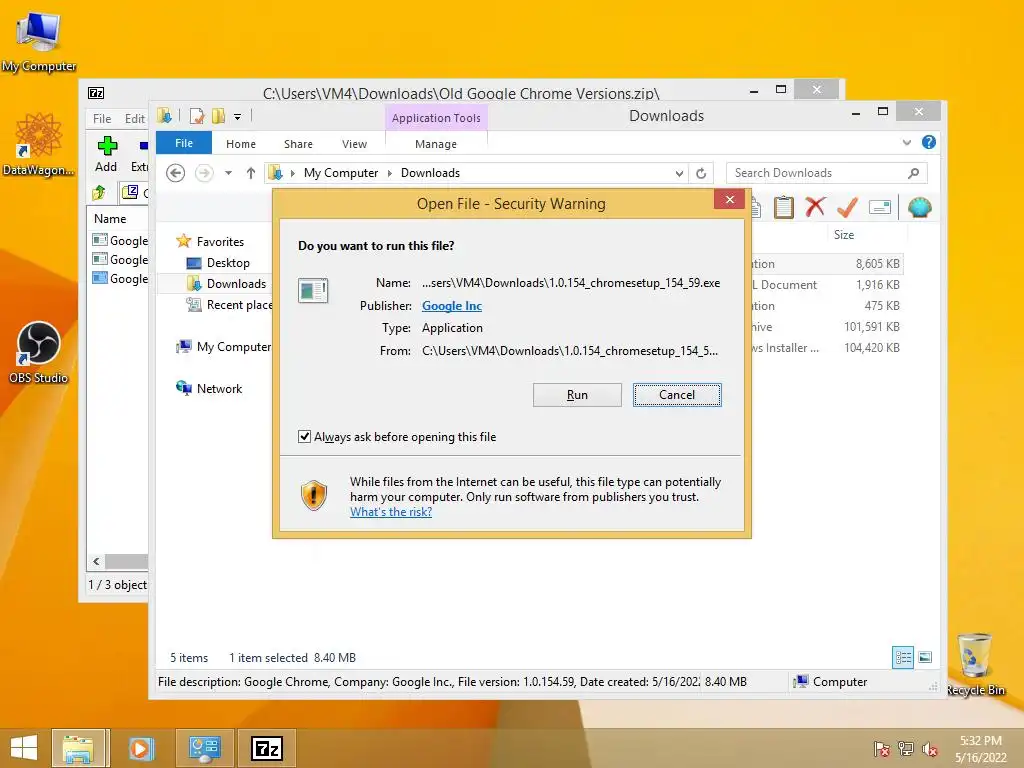Click the green Add button in 7-Zip
Image resolution: width=1024 pixels, height=768 pixels.
(x=106, y=154)
